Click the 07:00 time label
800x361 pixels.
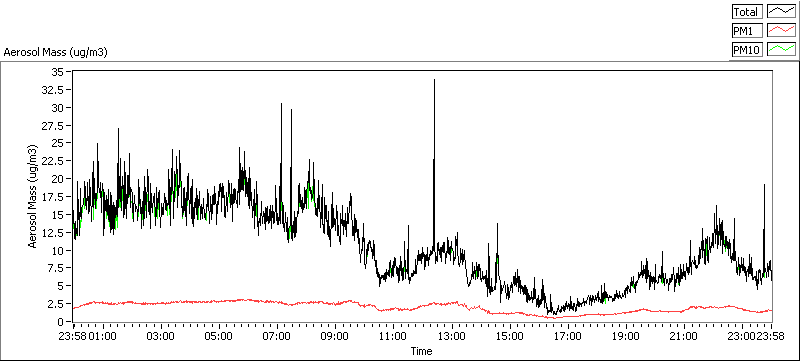coord(277,336)
